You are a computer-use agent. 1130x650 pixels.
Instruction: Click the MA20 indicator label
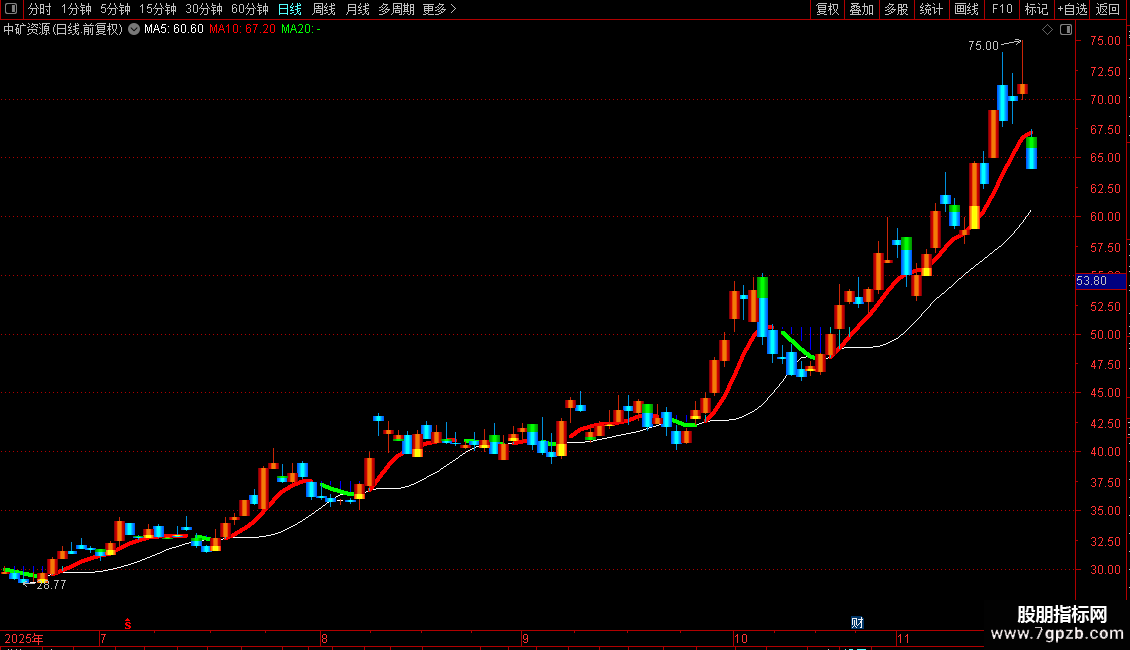pyautogui.click(x=301, y=30)
